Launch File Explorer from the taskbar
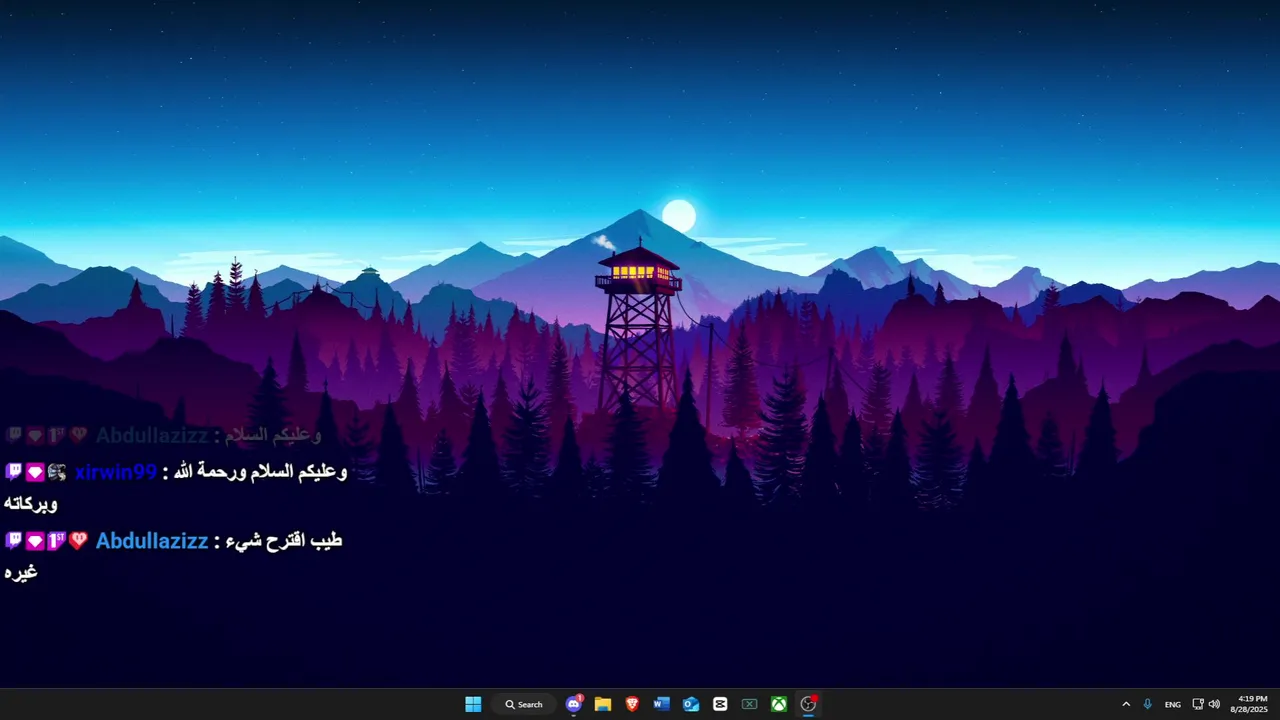The width and height of the screenshot is (1280, 720). 603,704
